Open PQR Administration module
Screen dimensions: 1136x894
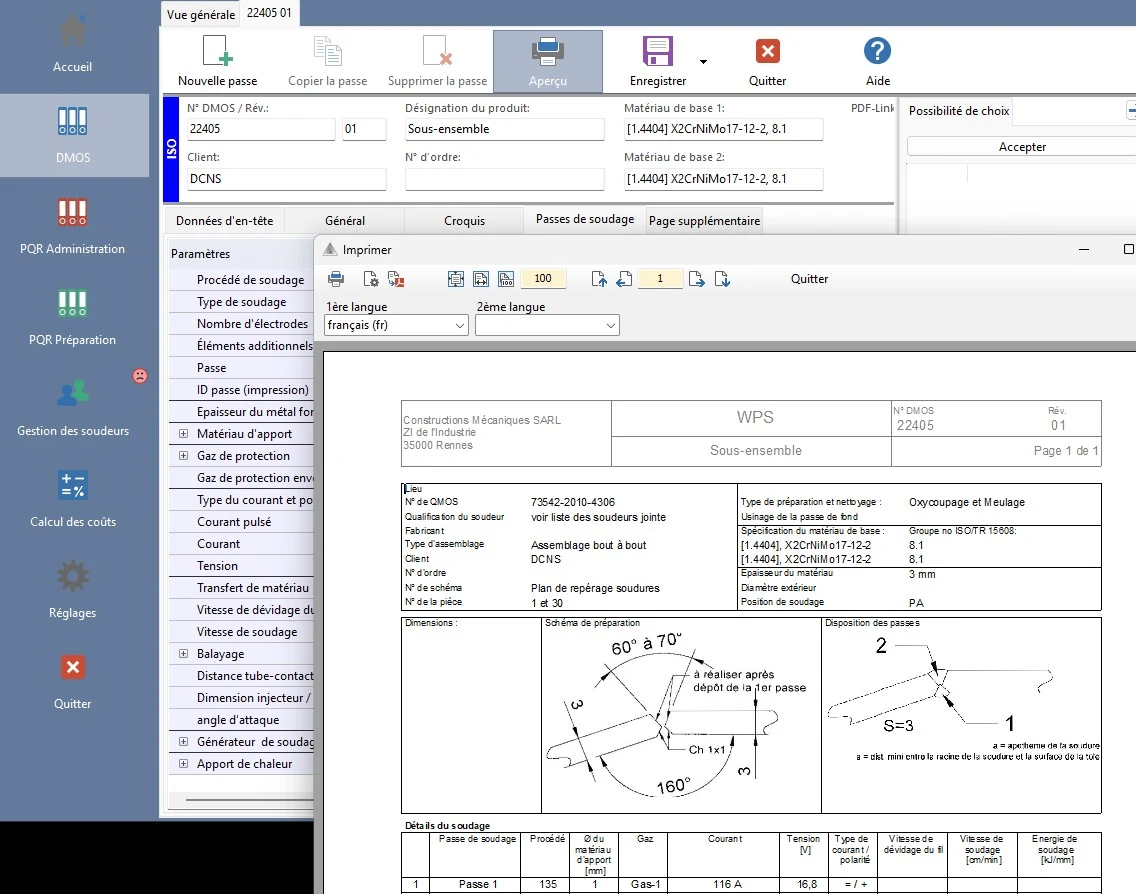tap(72, 226)
